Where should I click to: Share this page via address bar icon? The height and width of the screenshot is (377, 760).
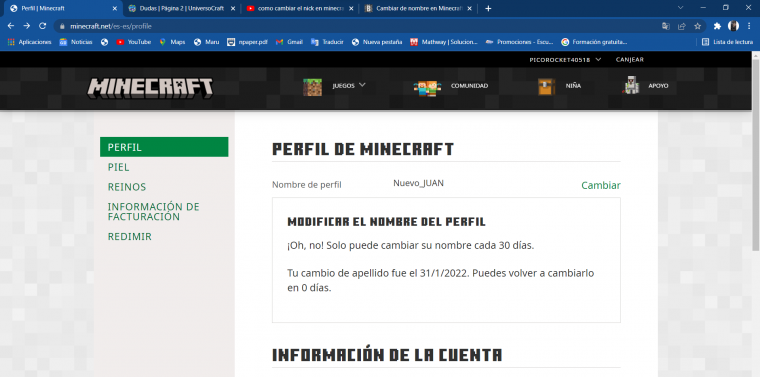coord(682,26)
